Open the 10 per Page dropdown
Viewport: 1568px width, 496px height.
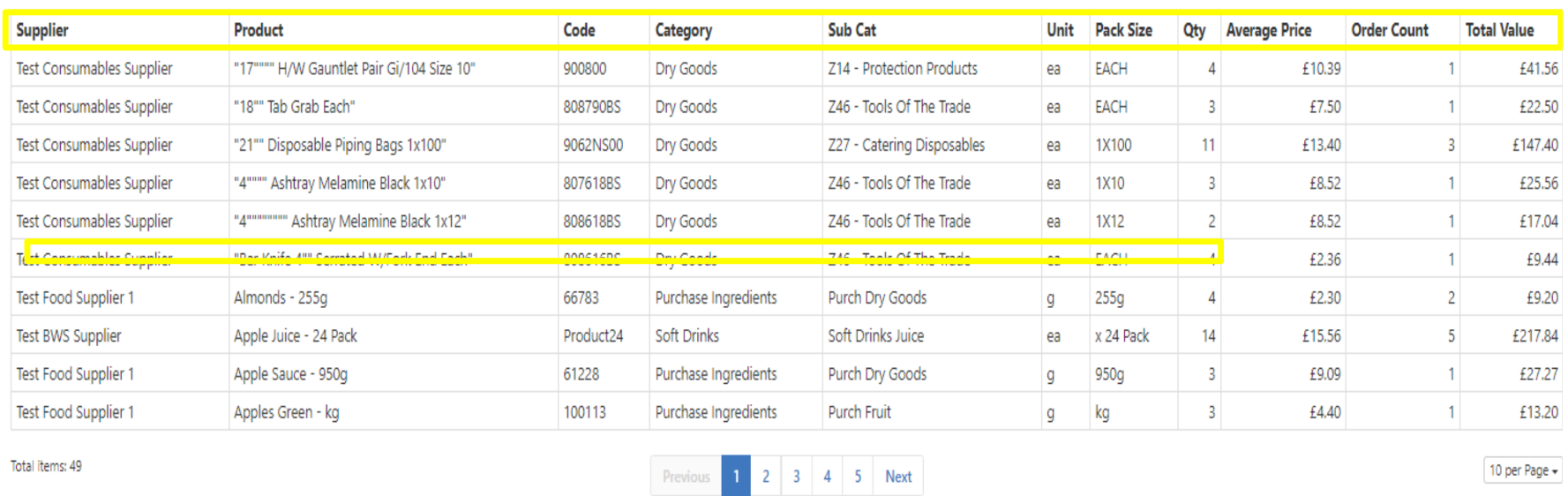[x=1523, y=470]
